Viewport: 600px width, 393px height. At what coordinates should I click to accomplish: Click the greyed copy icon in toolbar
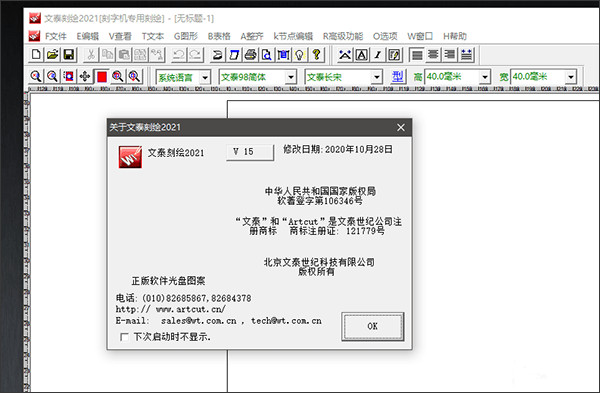point(108,55)
